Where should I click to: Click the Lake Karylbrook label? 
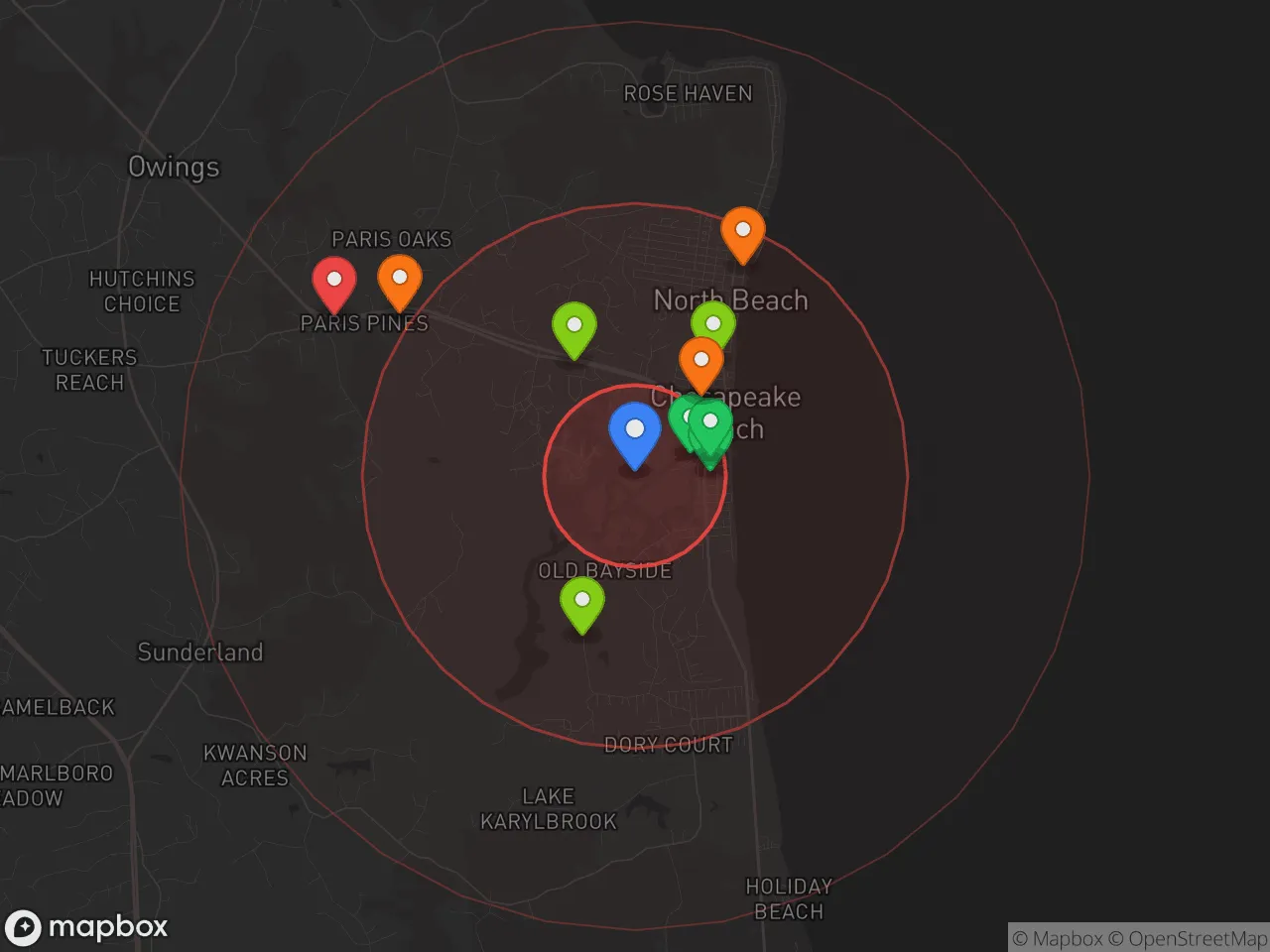click(x=549, y=808)
